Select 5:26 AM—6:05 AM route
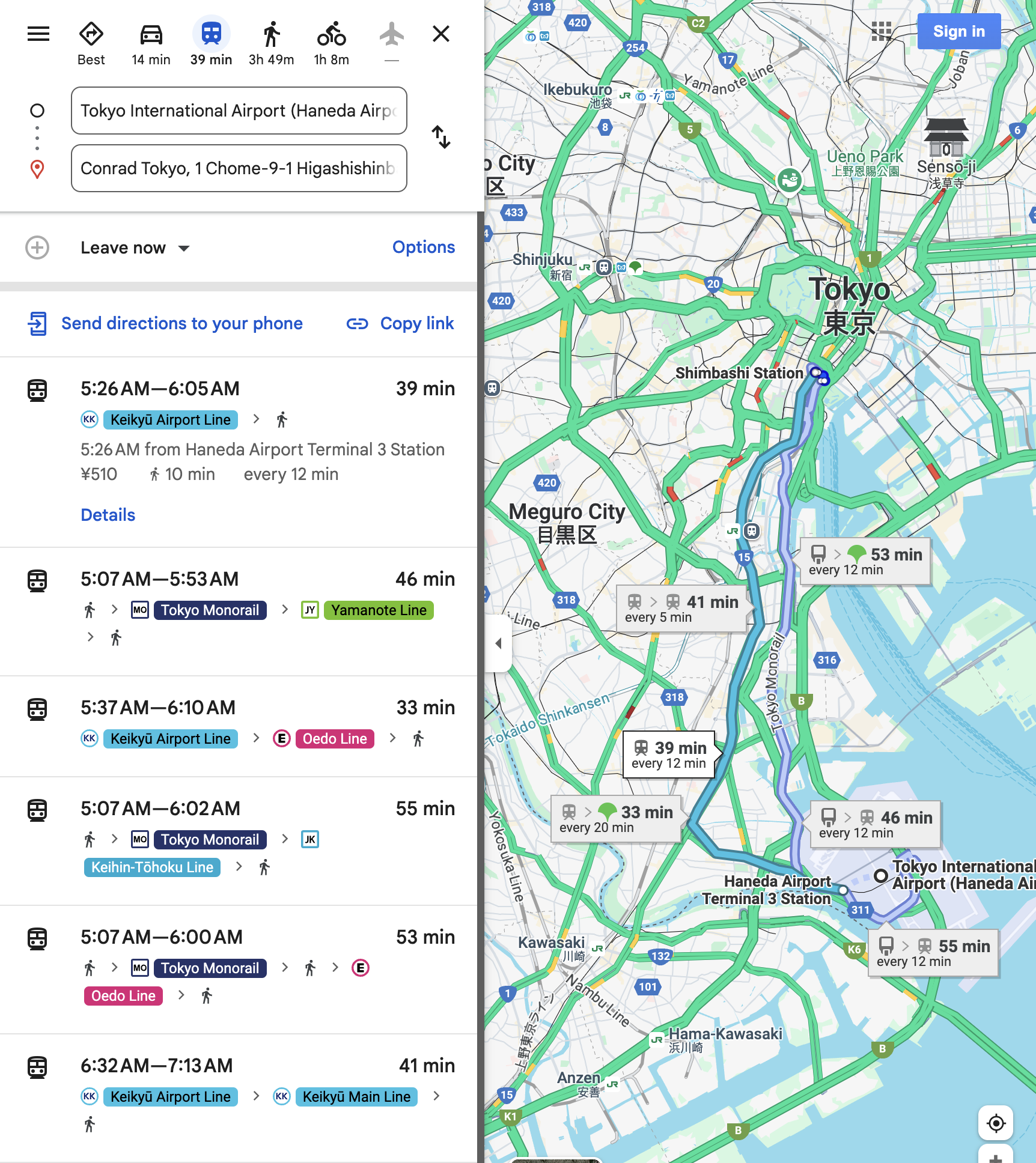Viewport: 1036px width, 1163px height. coord(239,452)
